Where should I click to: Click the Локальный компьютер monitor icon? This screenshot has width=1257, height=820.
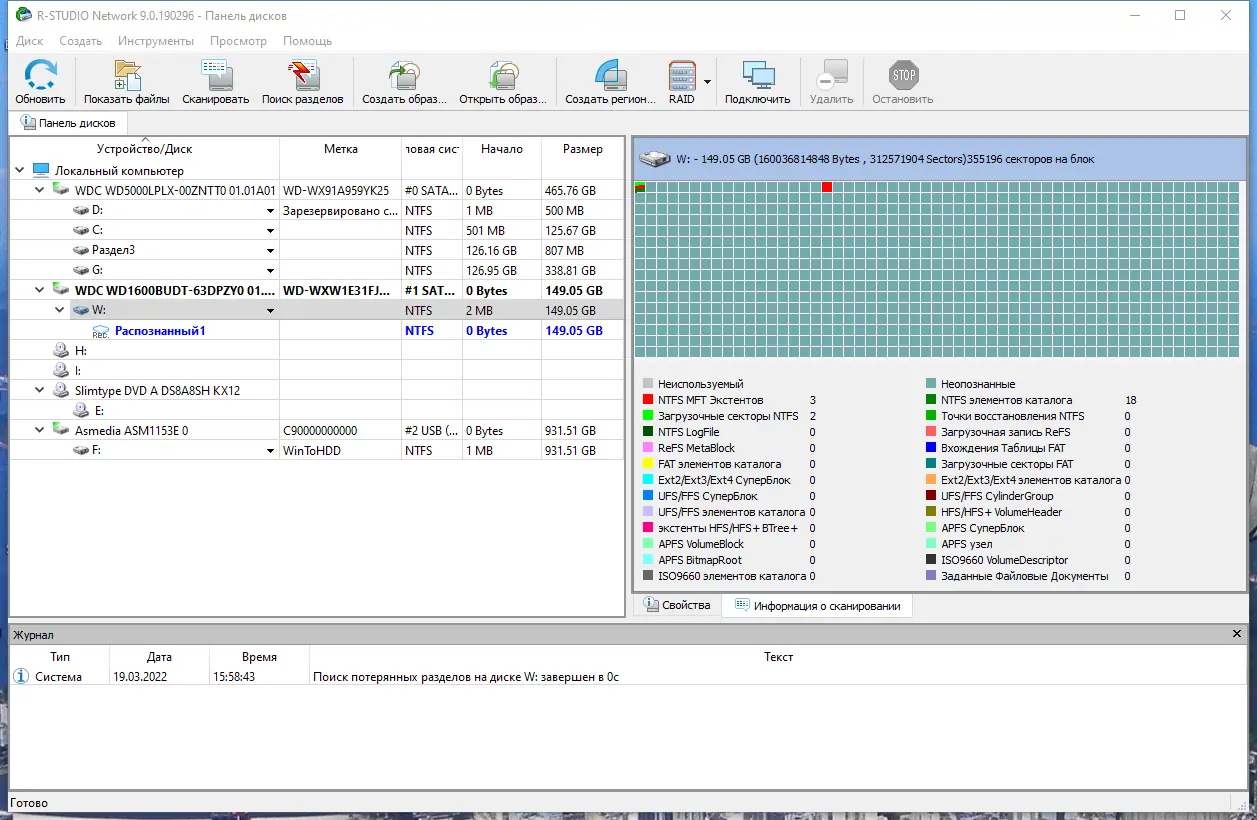(x=41, y=170)
